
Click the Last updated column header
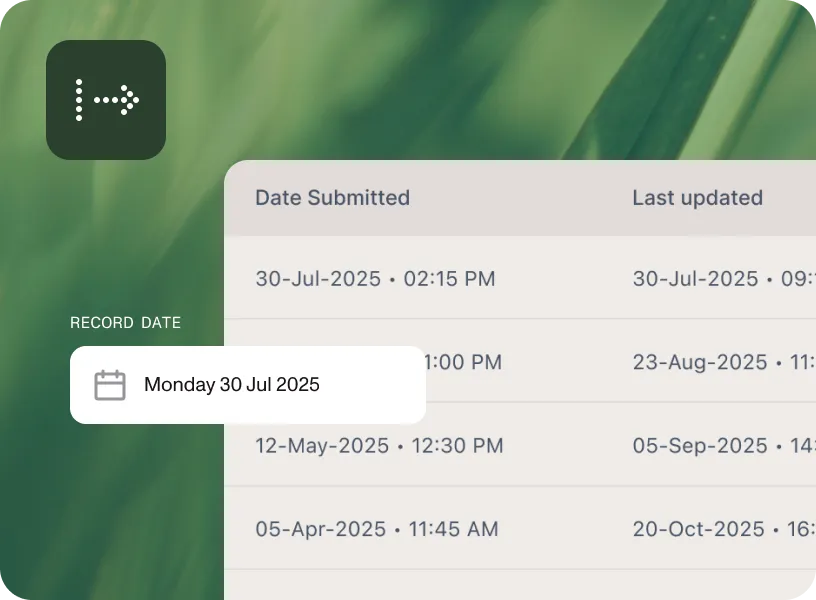coord(697,198)
